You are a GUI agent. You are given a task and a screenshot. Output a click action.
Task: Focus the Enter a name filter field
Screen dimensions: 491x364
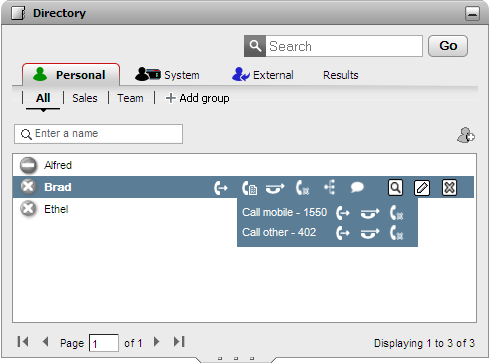click(x=98, y=134)
